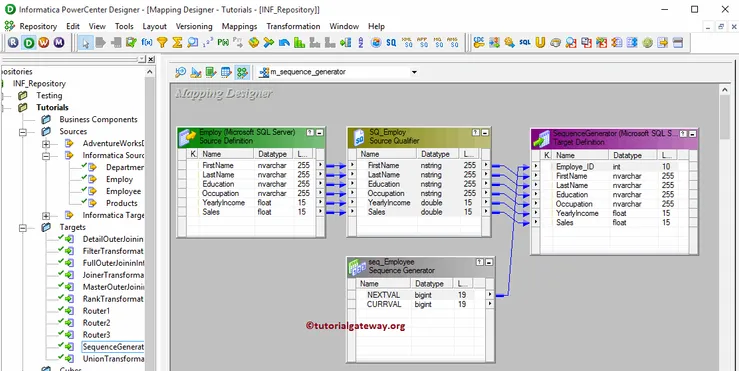This screenshot has width=739, height=371.
Task: Click the navigator tree scroll up arrow
Action: pyautogui.click(x=150, y=73)
